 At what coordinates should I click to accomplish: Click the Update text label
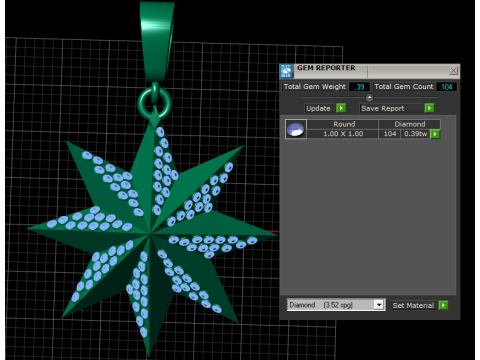click(318, 108)
